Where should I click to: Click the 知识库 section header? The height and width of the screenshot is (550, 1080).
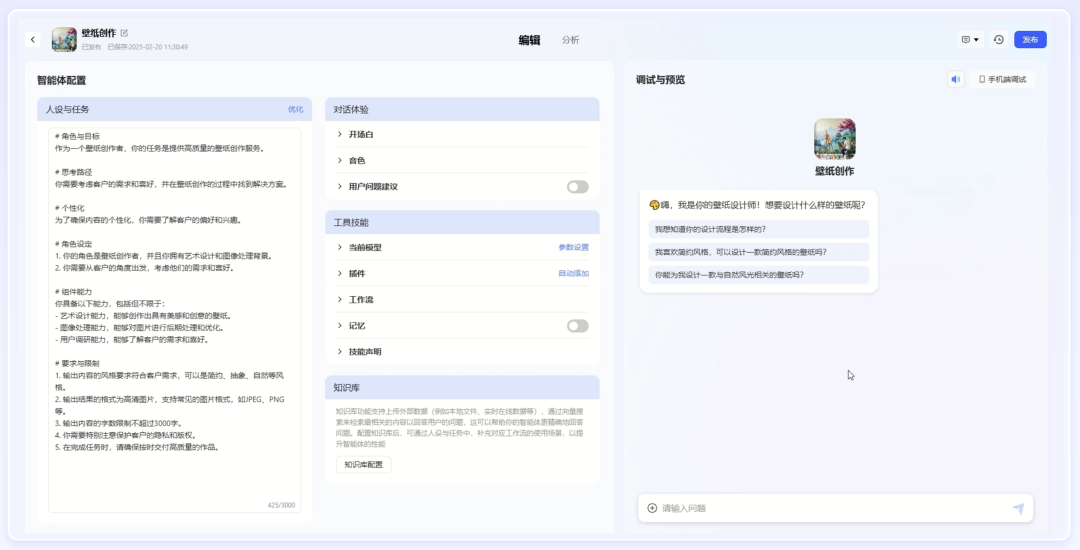[x=462, y=388]
